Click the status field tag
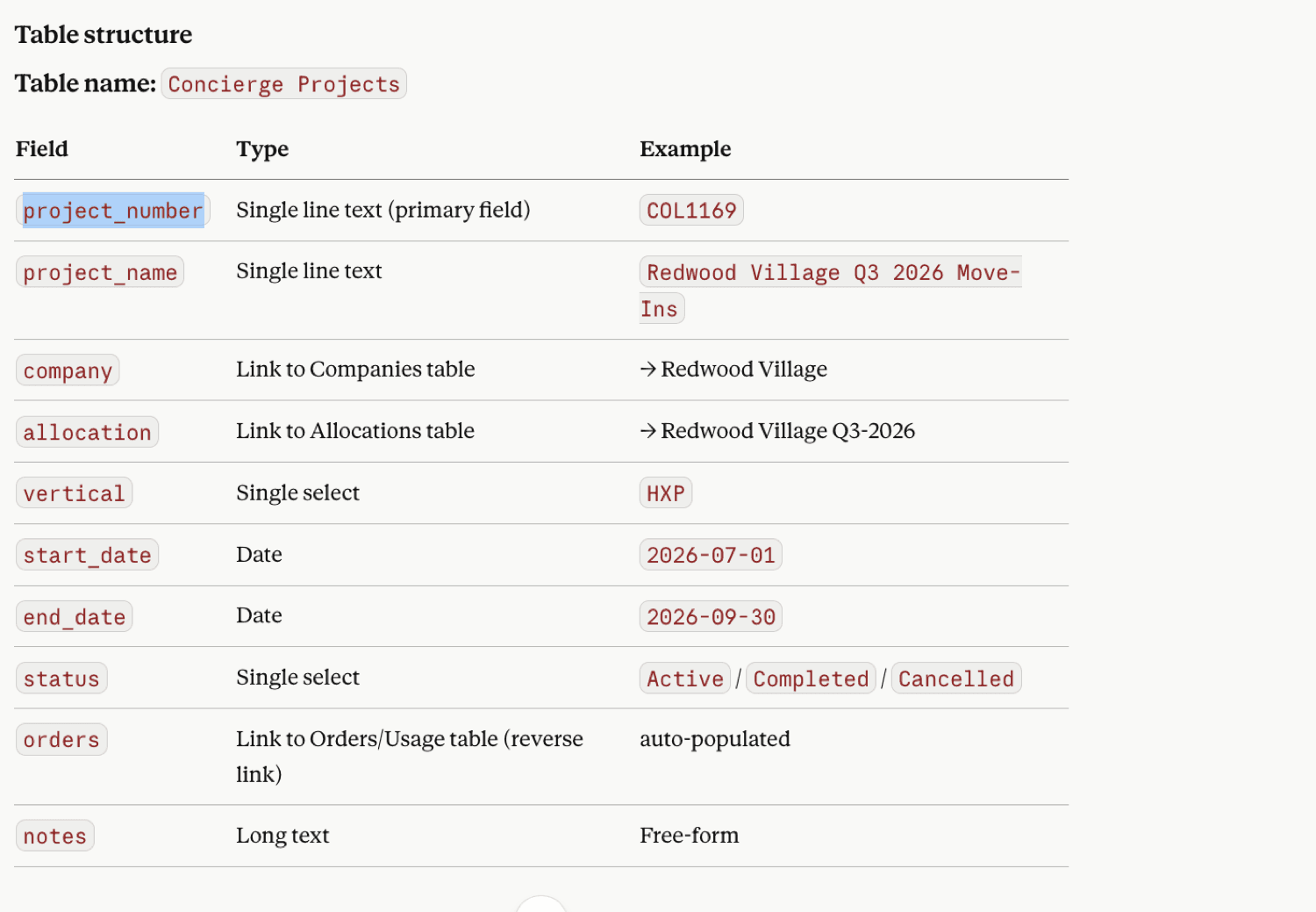 point(61,678)
